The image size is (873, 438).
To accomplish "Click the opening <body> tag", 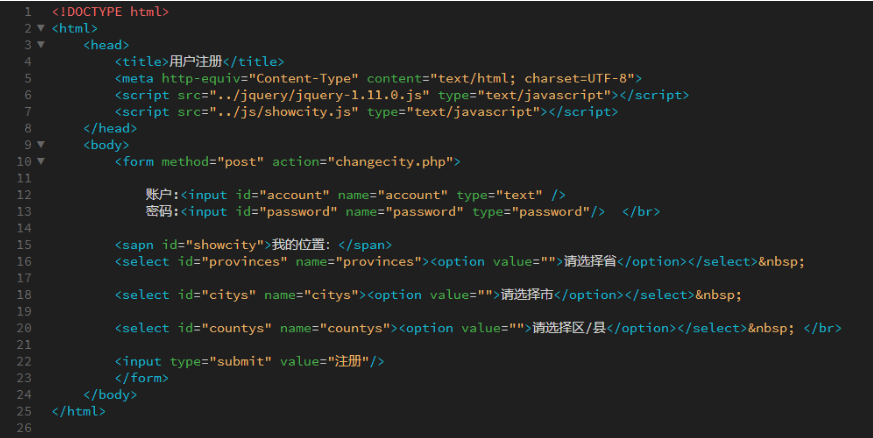I will 106,145.
